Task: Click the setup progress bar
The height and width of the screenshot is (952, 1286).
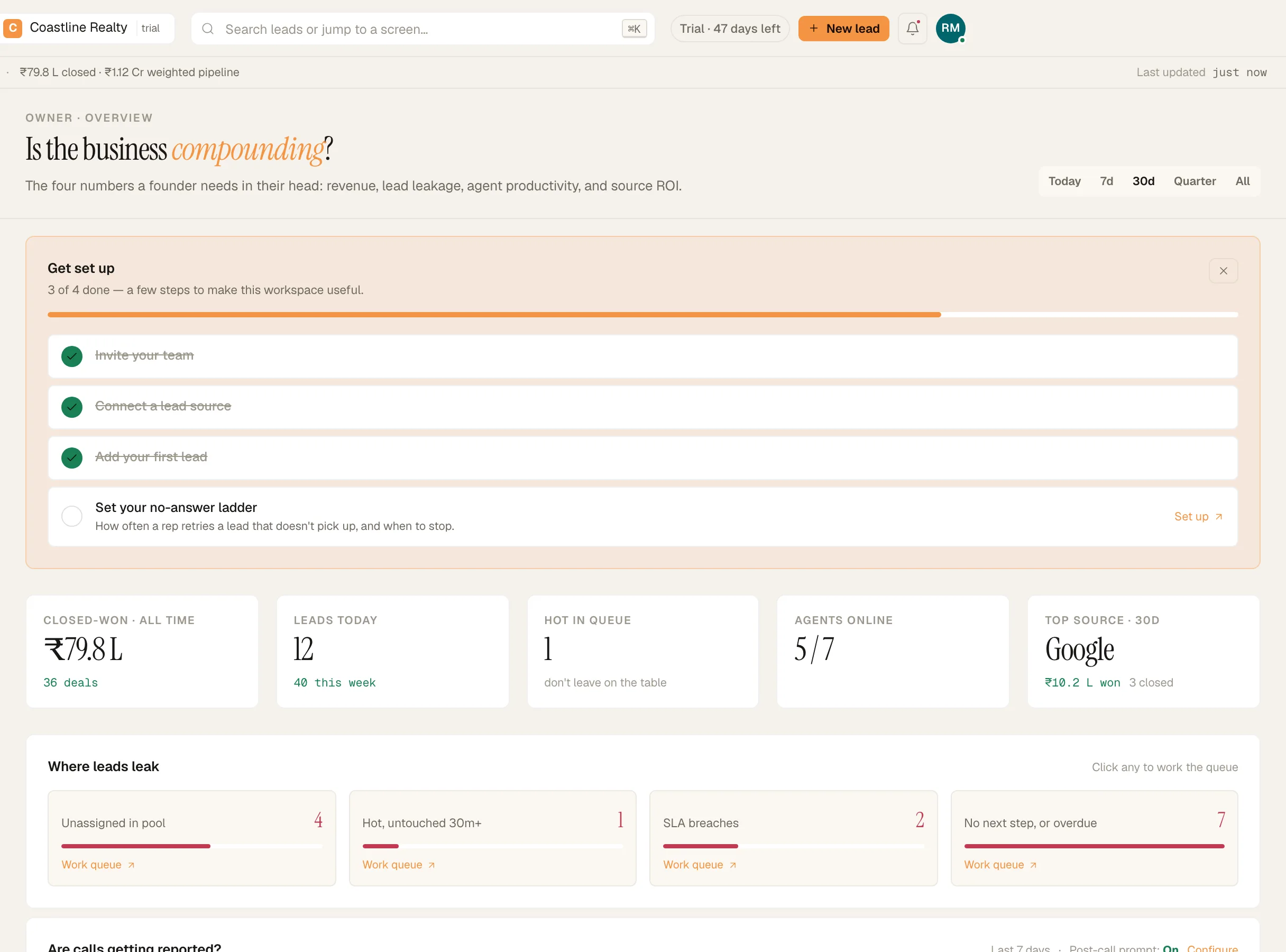Action: (x=642, y=315)
